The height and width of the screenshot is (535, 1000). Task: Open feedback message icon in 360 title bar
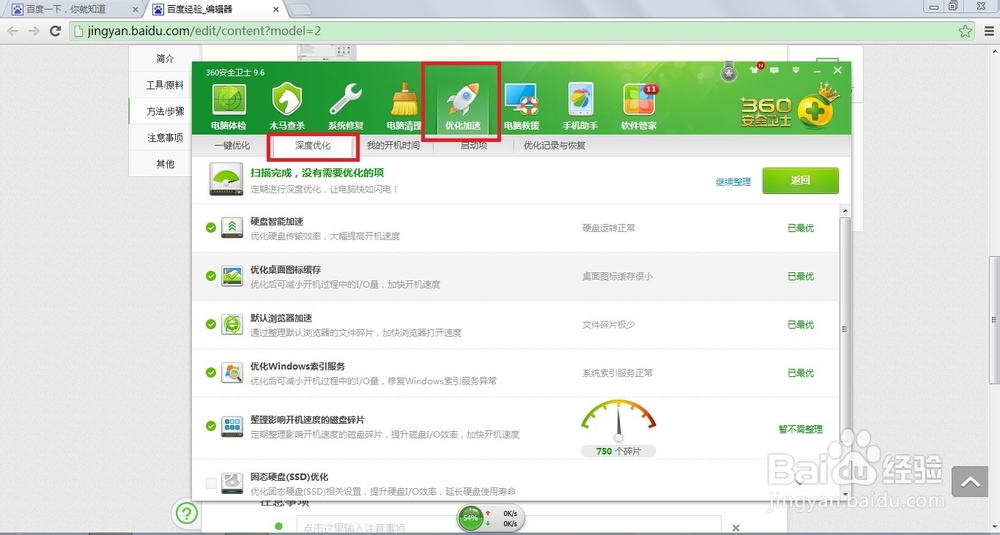[774, 70]
